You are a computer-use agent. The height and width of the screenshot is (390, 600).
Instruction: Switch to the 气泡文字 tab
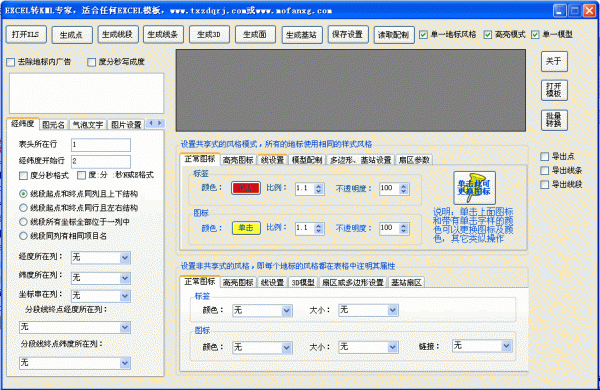[x=88, y=124]
